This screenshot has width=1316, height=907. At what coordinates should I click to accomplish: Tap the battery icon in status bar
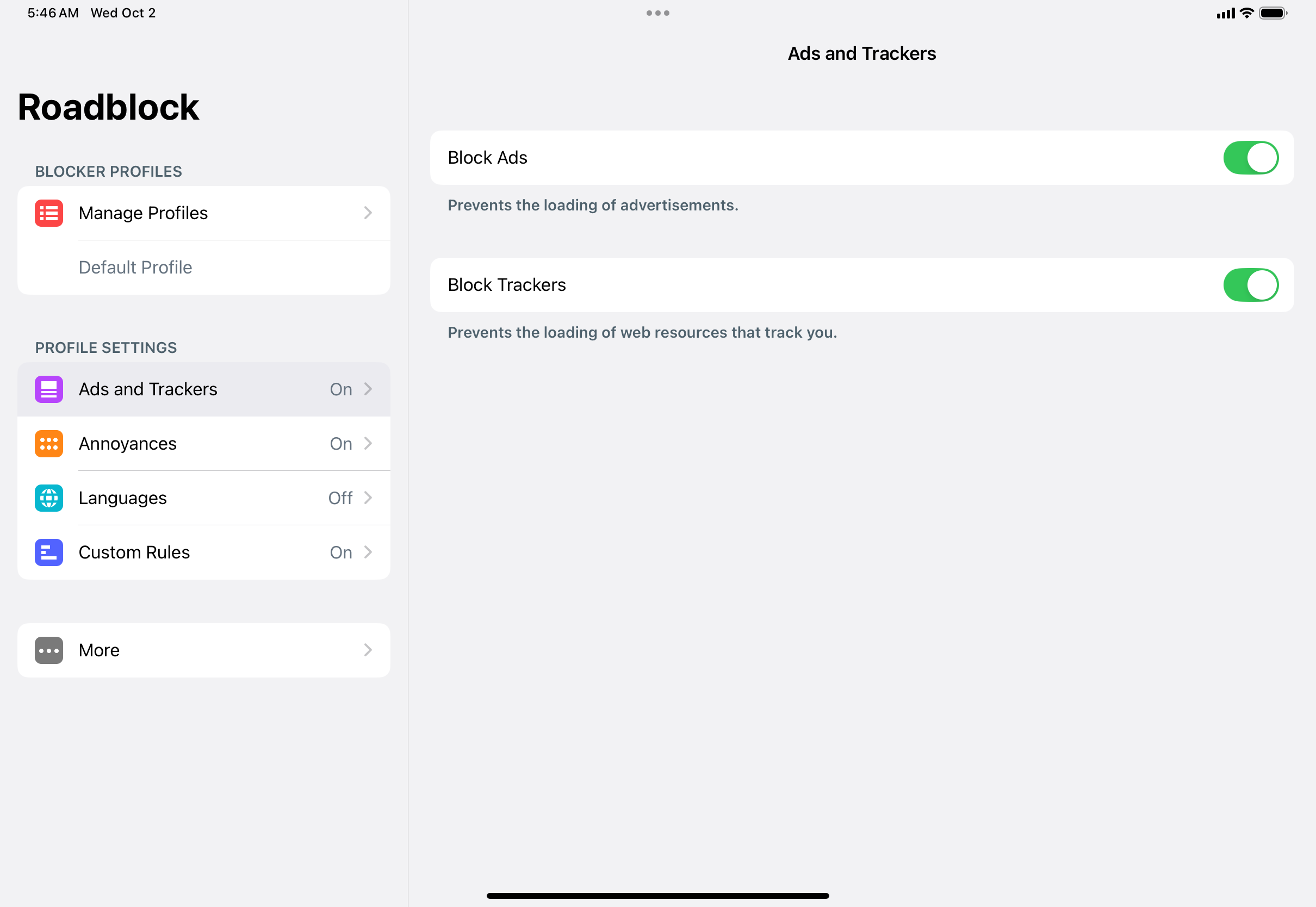(1273, 13)
